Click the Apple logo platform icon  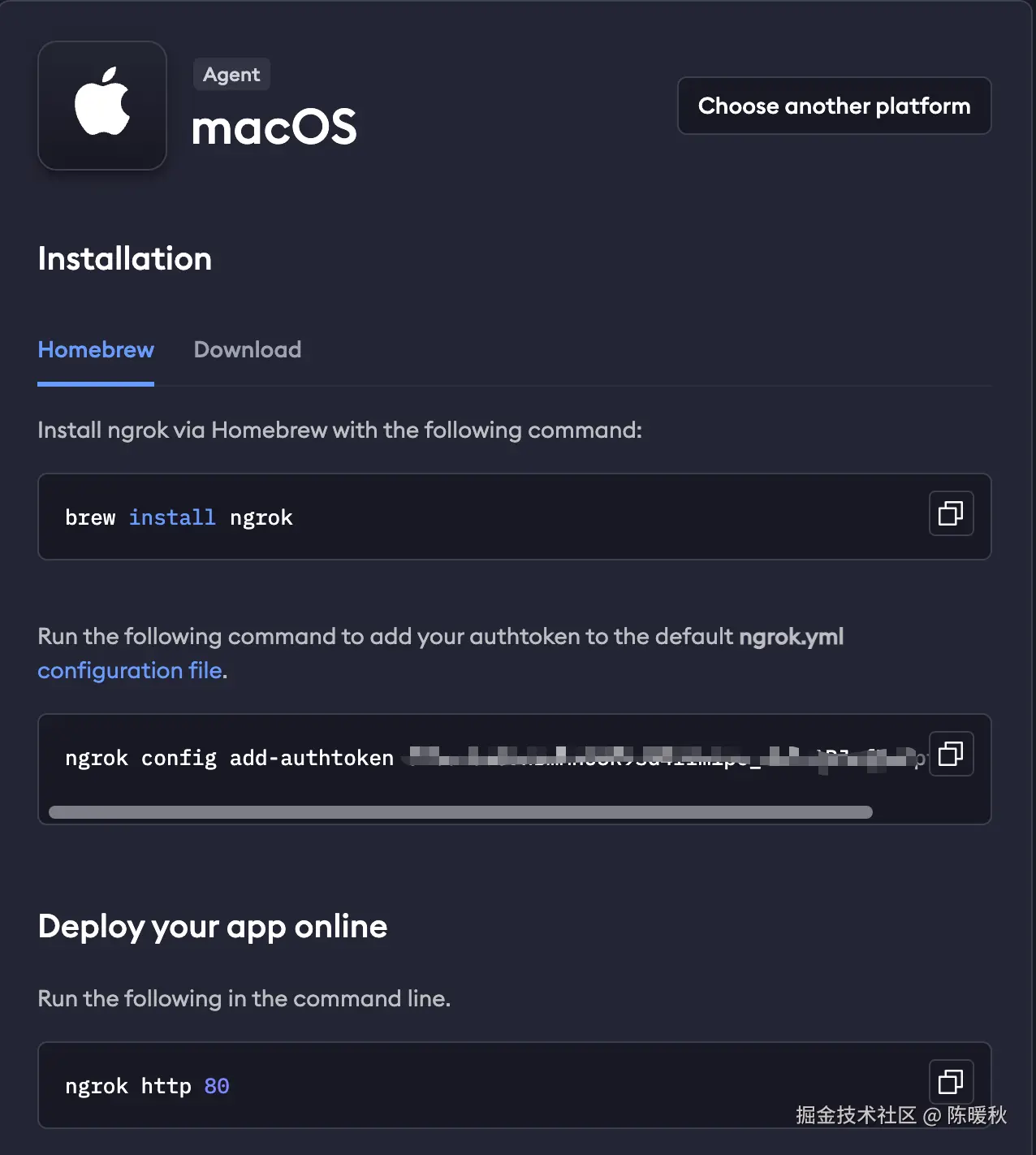[102, 106]
